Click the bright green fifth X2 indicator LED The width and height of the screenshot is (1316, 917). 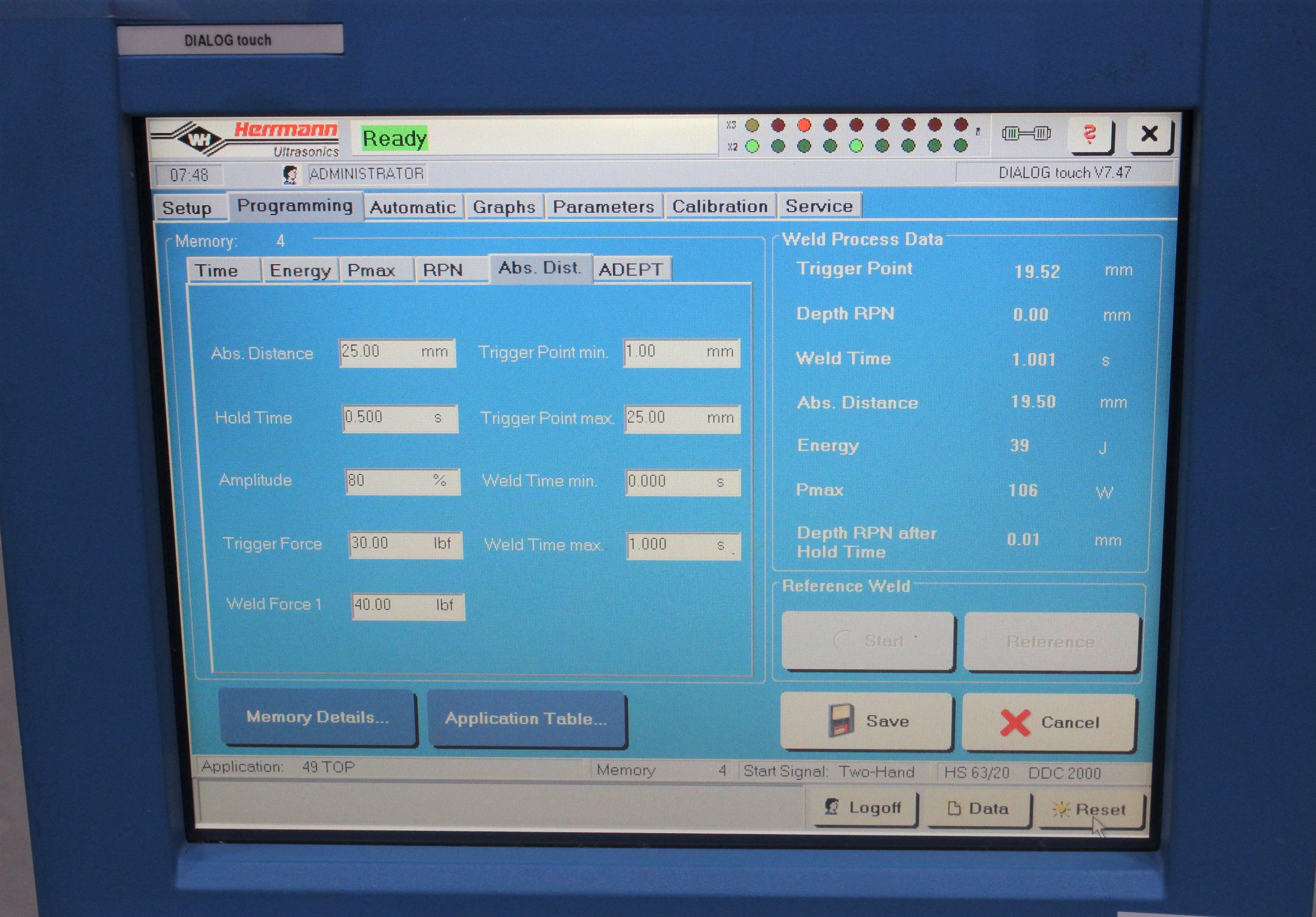(857, 146)
